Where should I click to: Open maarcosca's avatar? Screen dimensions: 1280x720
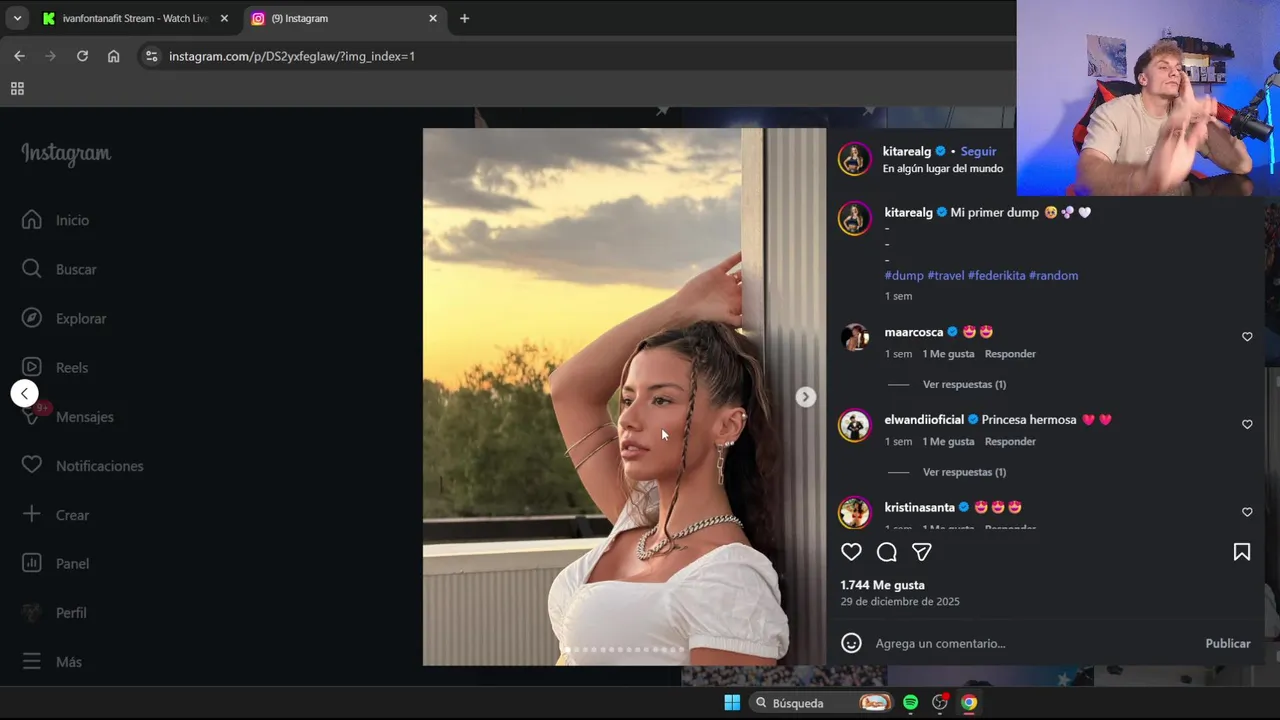(x=854, y=337)
